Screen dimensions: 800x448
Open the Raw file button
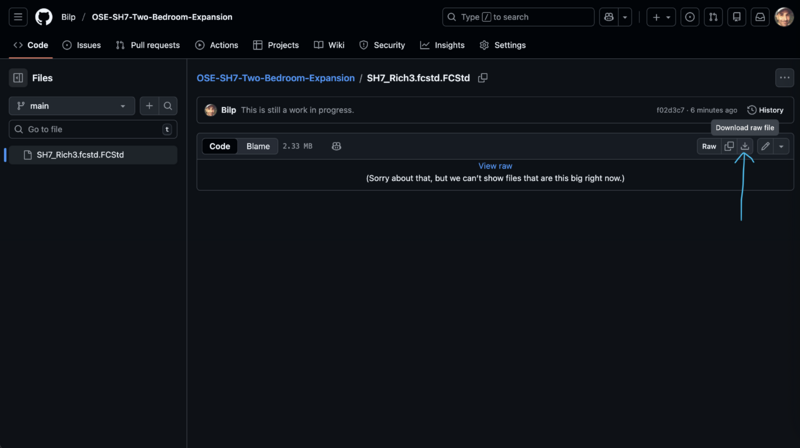709,146
